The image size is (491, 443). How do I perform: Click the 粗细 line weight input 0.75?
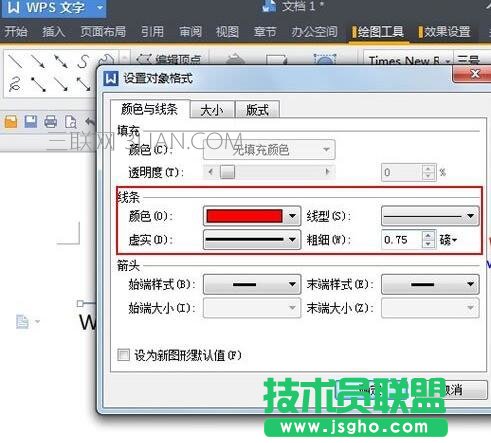pos(401,240)
